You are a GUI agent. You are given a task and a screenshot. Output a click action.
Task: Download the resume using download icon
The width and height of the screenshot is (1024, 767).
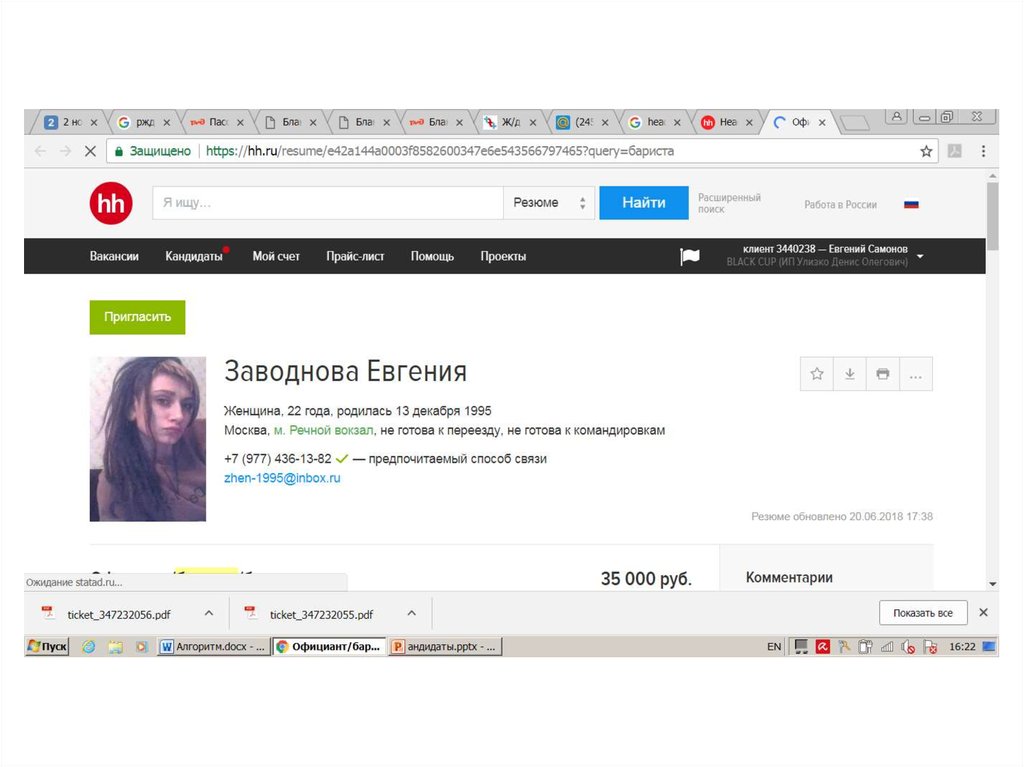(850, 374)
